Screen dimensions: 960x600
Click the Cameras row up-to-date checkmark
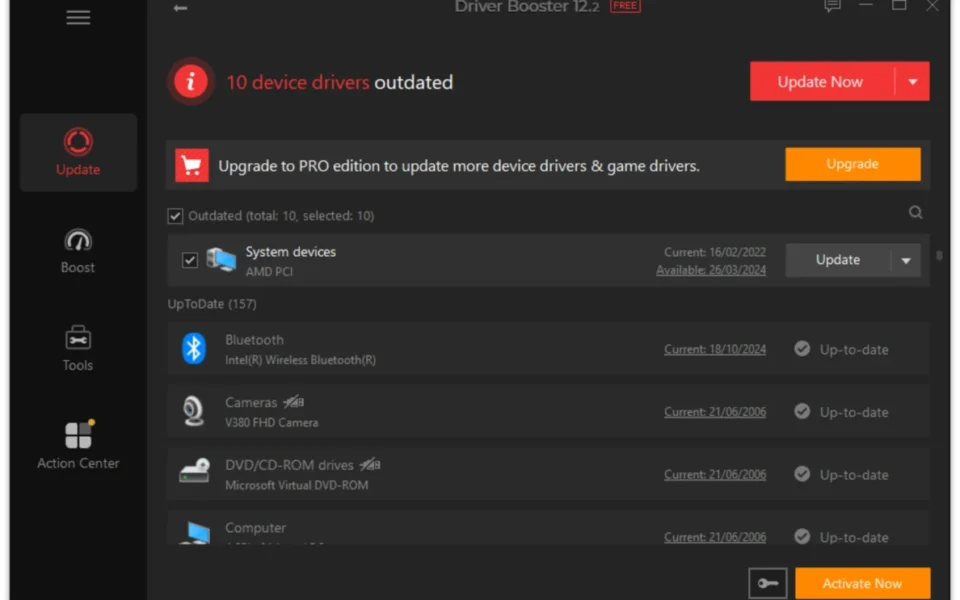coord(802,411)
